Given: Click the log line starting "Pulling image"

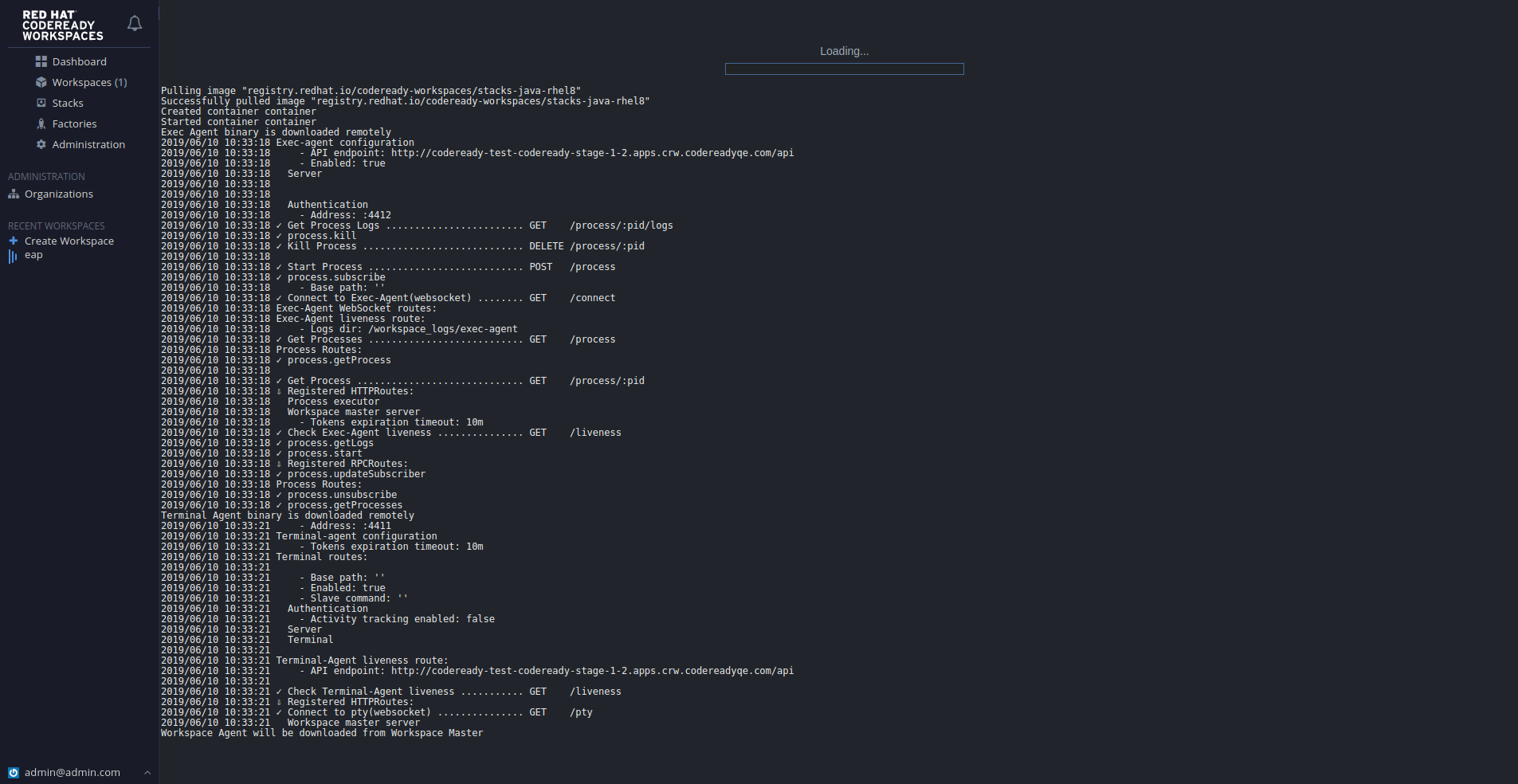Looking at the screenshot, I should pyautogui.click(x=371, y=91).
